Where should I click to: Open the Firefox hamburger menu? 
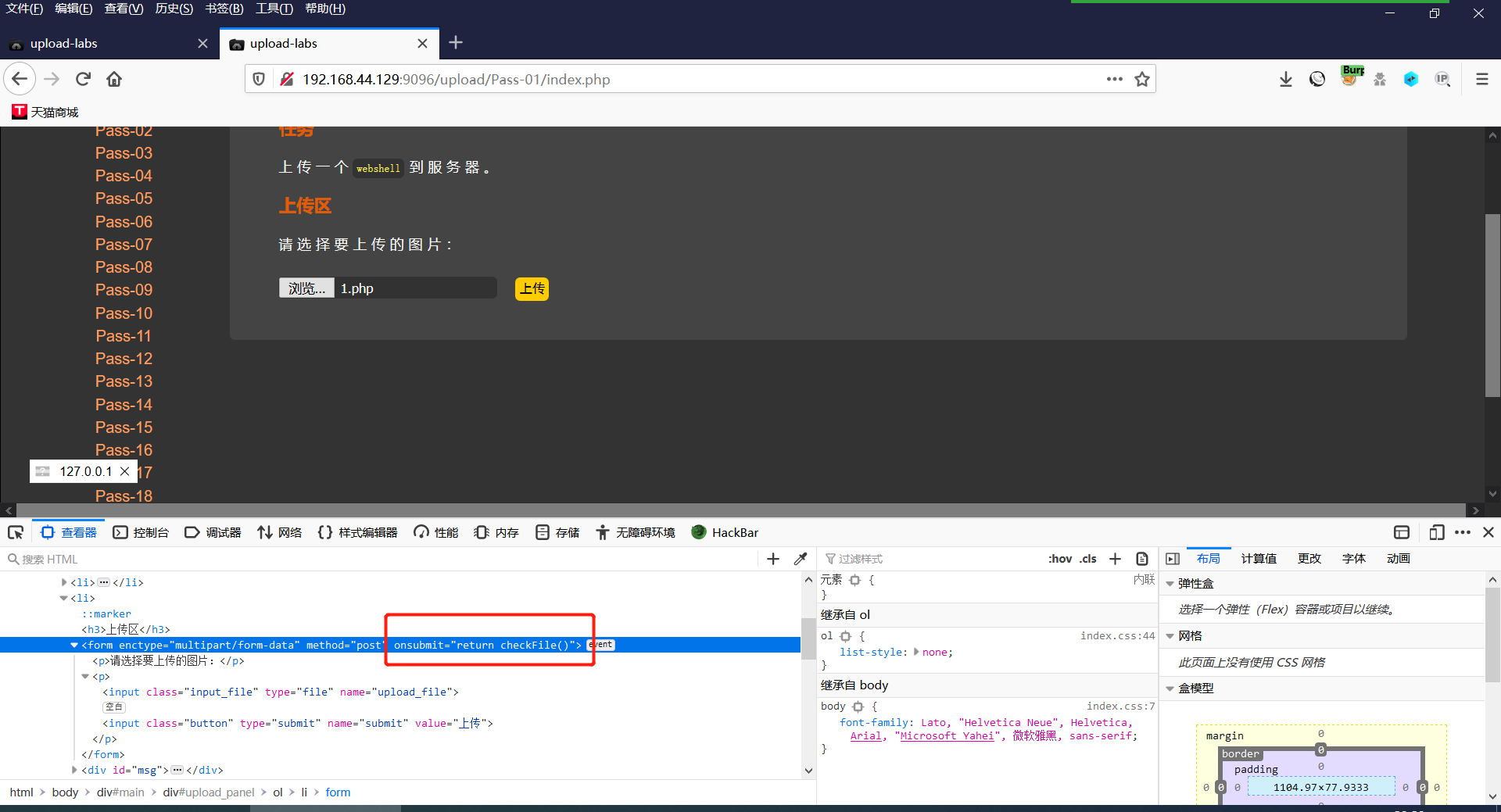pyautogui.click(x=1481, y=79)
